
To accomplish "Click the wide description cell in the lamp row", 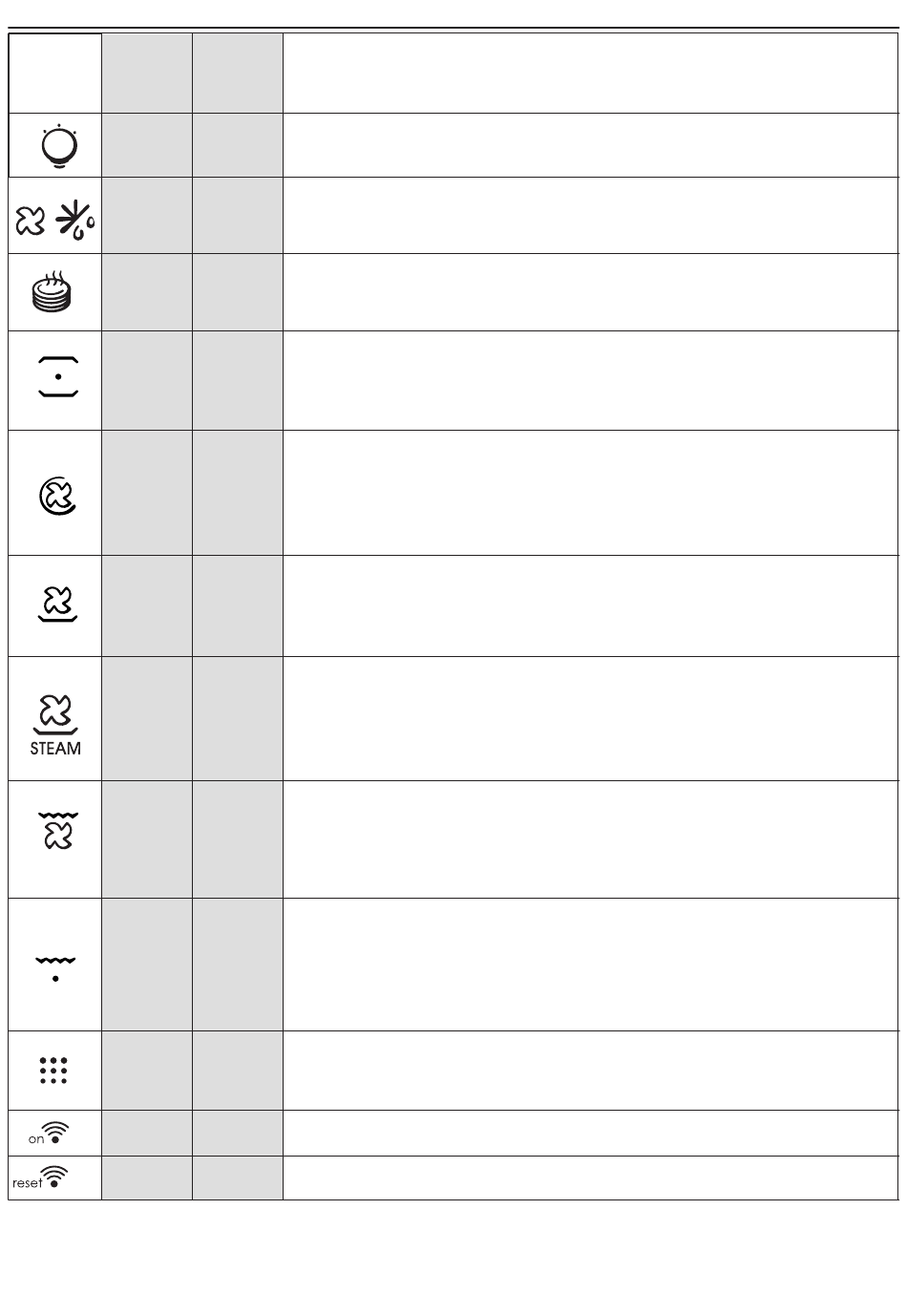I will pyautogui.click(x=591, y=145).
